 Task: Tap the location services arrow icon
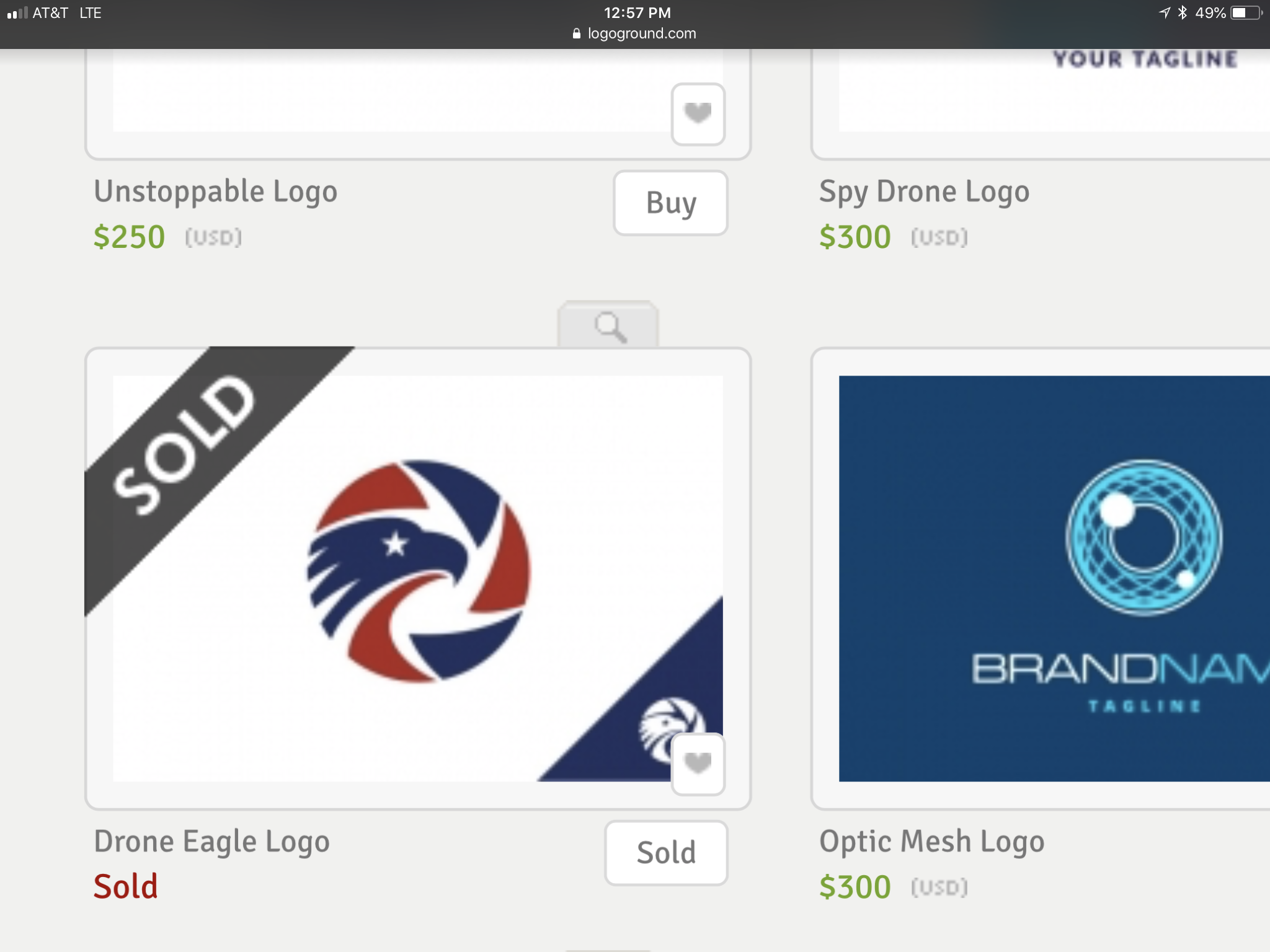1164,13
